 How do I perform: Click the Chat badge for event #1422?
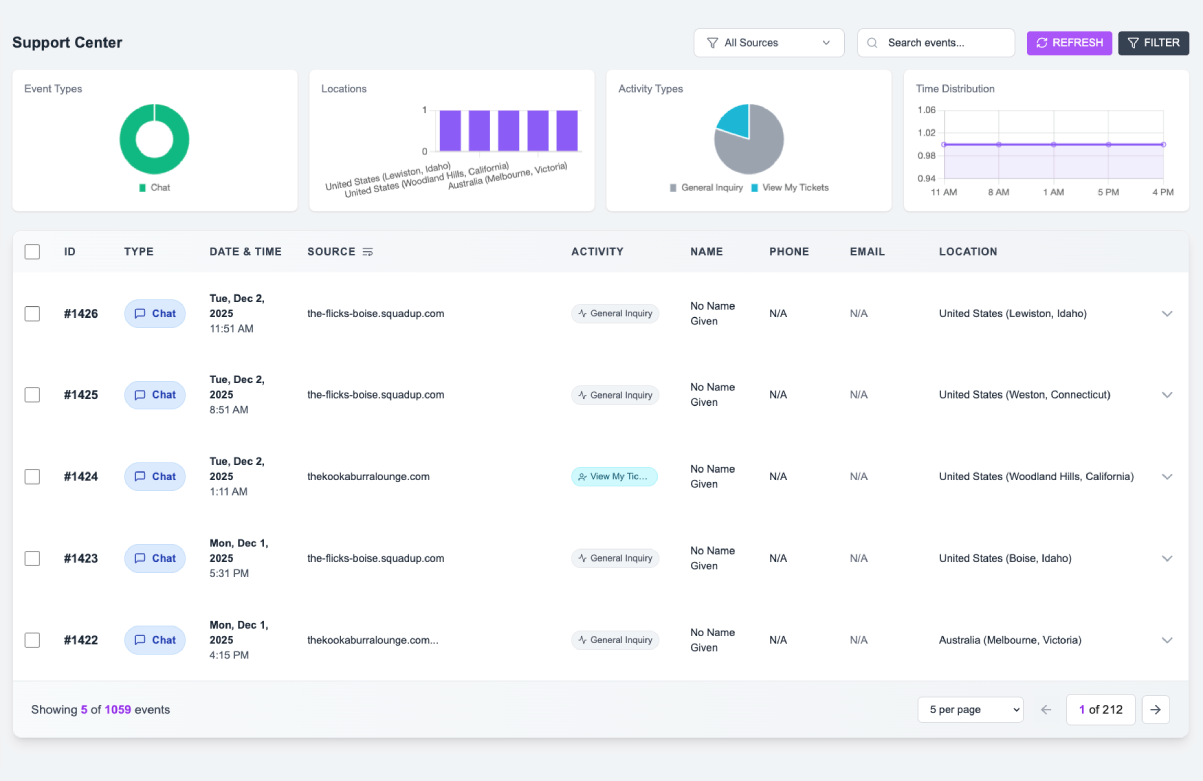[155, 640]
